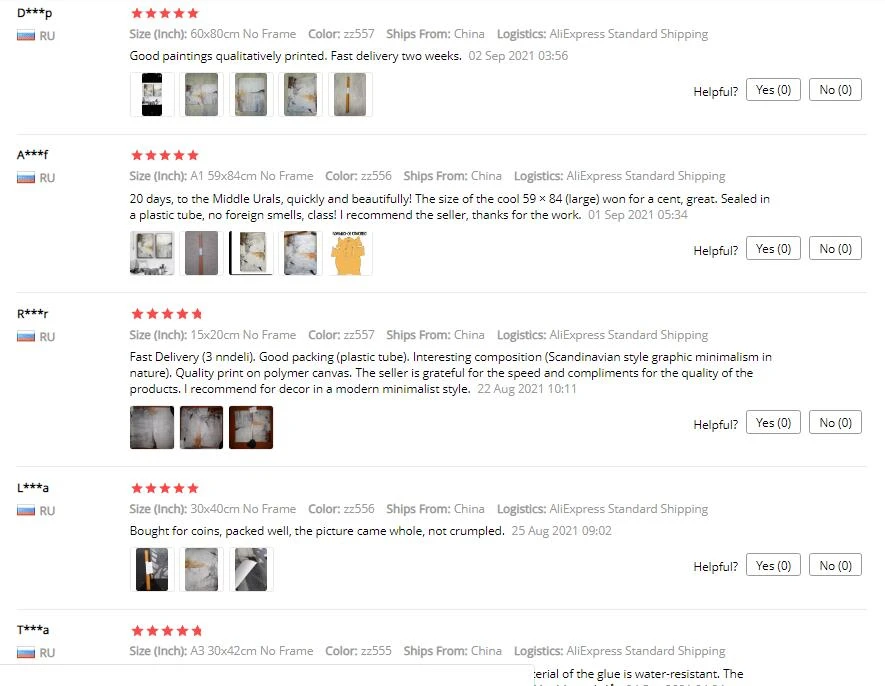Click Yes under A***f's review
885x686 pixels.
point(773,248)
